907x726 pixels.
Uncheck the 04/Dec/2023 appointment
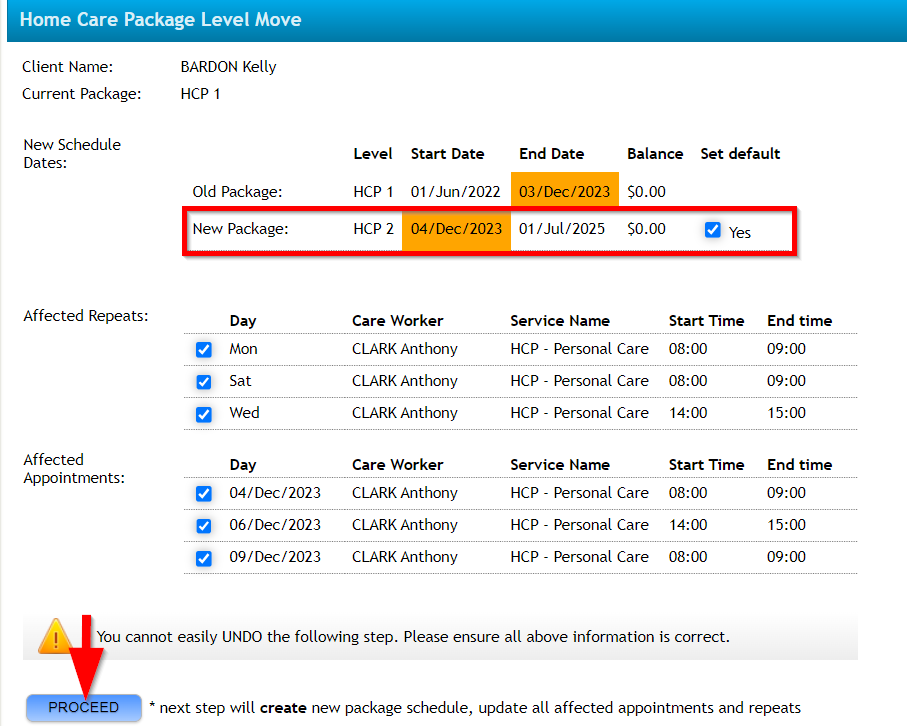[x=203, y=493]
